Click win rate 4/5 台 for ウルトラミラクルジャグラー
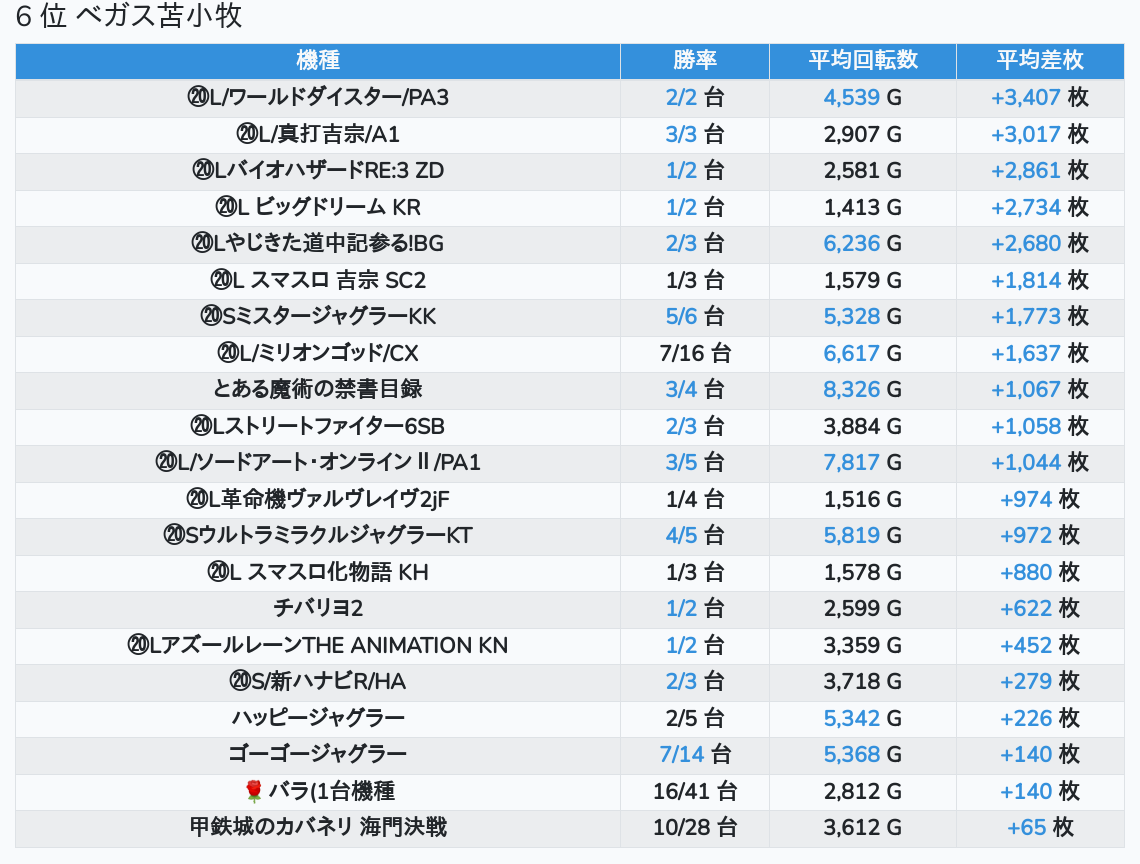Image resolution: width=1140 pixels, height=864 pixels. [x=694, y=535]
